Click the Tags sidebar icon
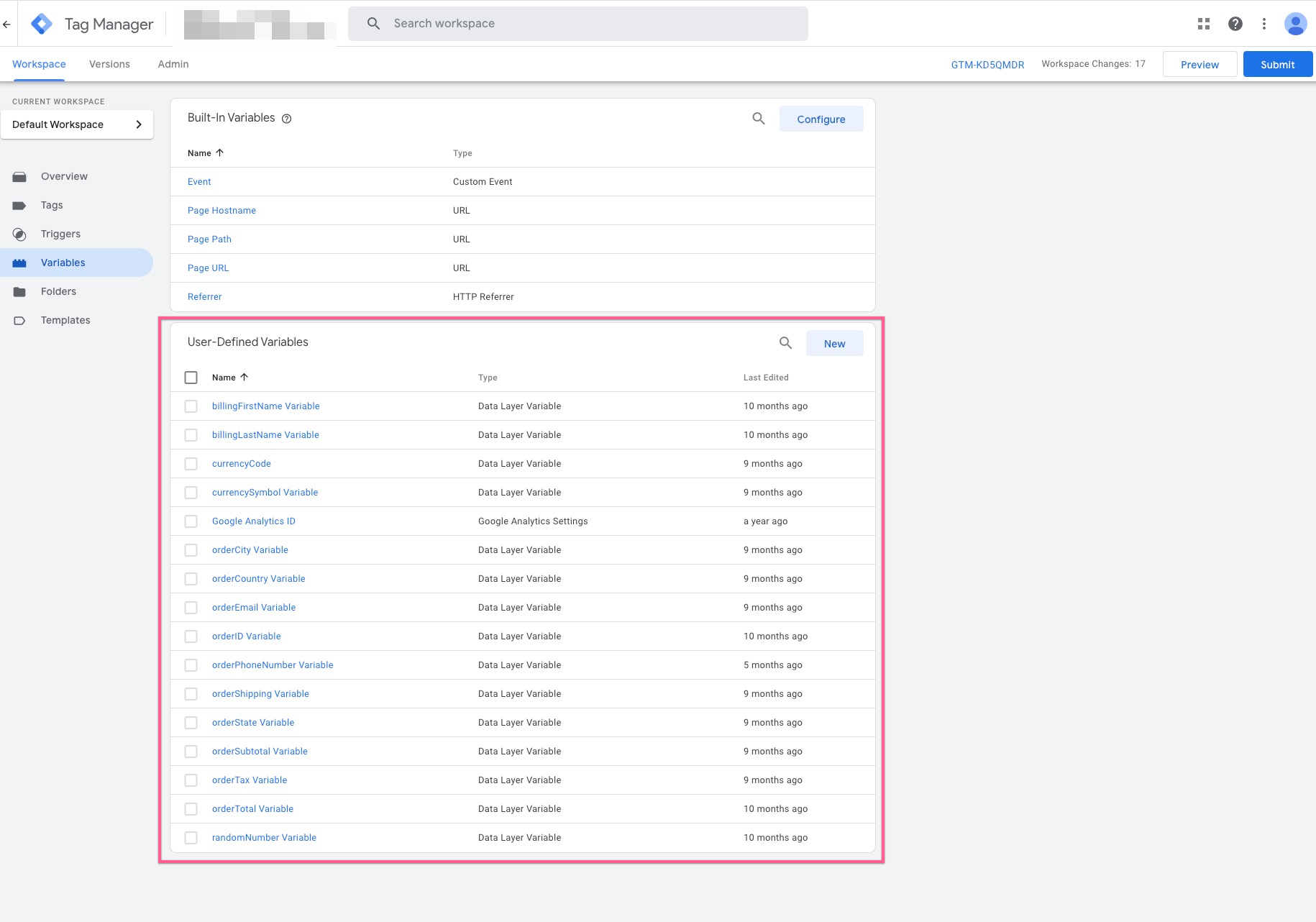The height and width of the screenshot is (922, 1316). (19, 206)
